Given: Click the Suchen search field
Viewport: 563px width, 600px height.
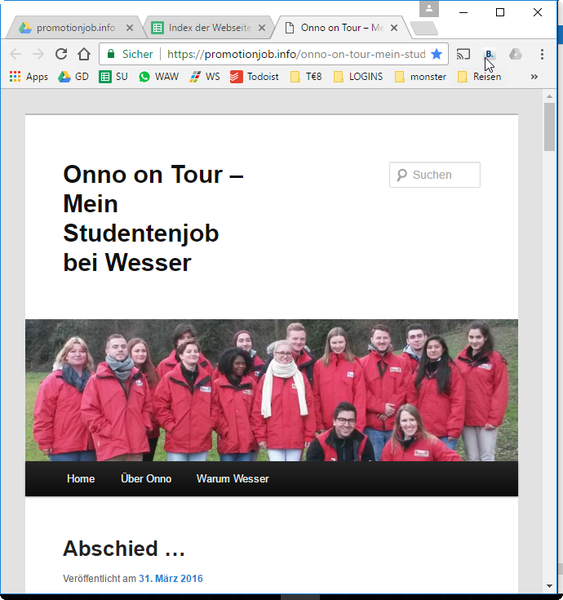Looking at the screenshot, I should coord(435,175).
